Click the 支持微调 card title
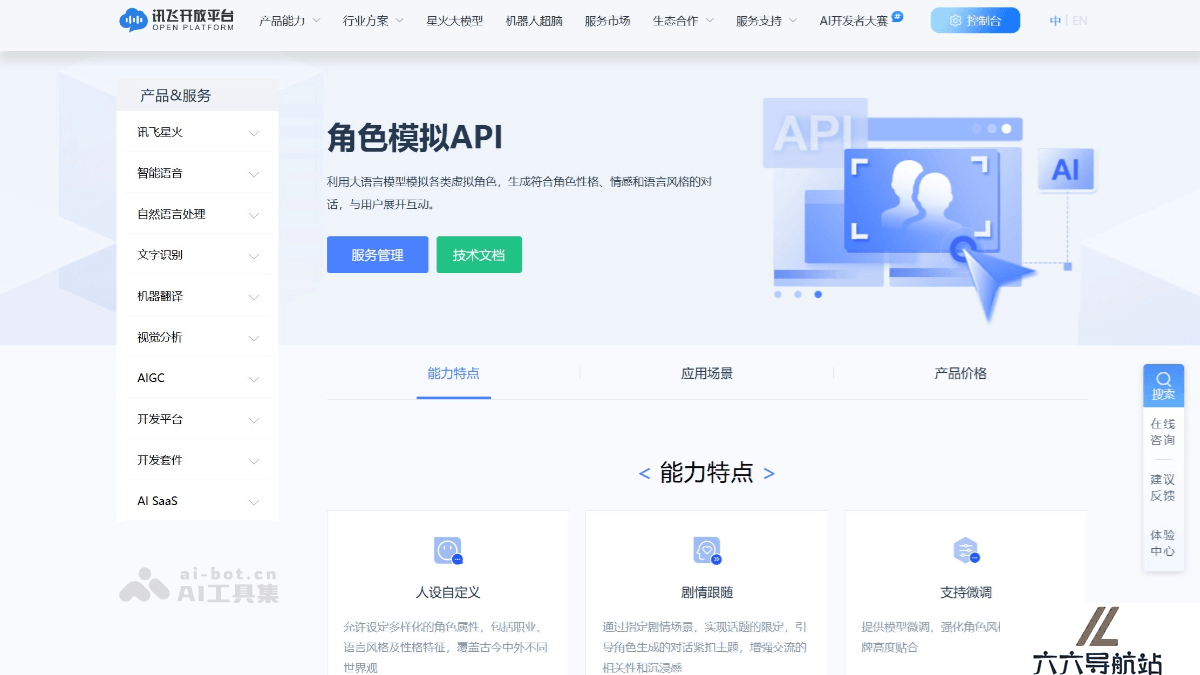Screen dimensions: 1200x675 [x=966, y=592]
